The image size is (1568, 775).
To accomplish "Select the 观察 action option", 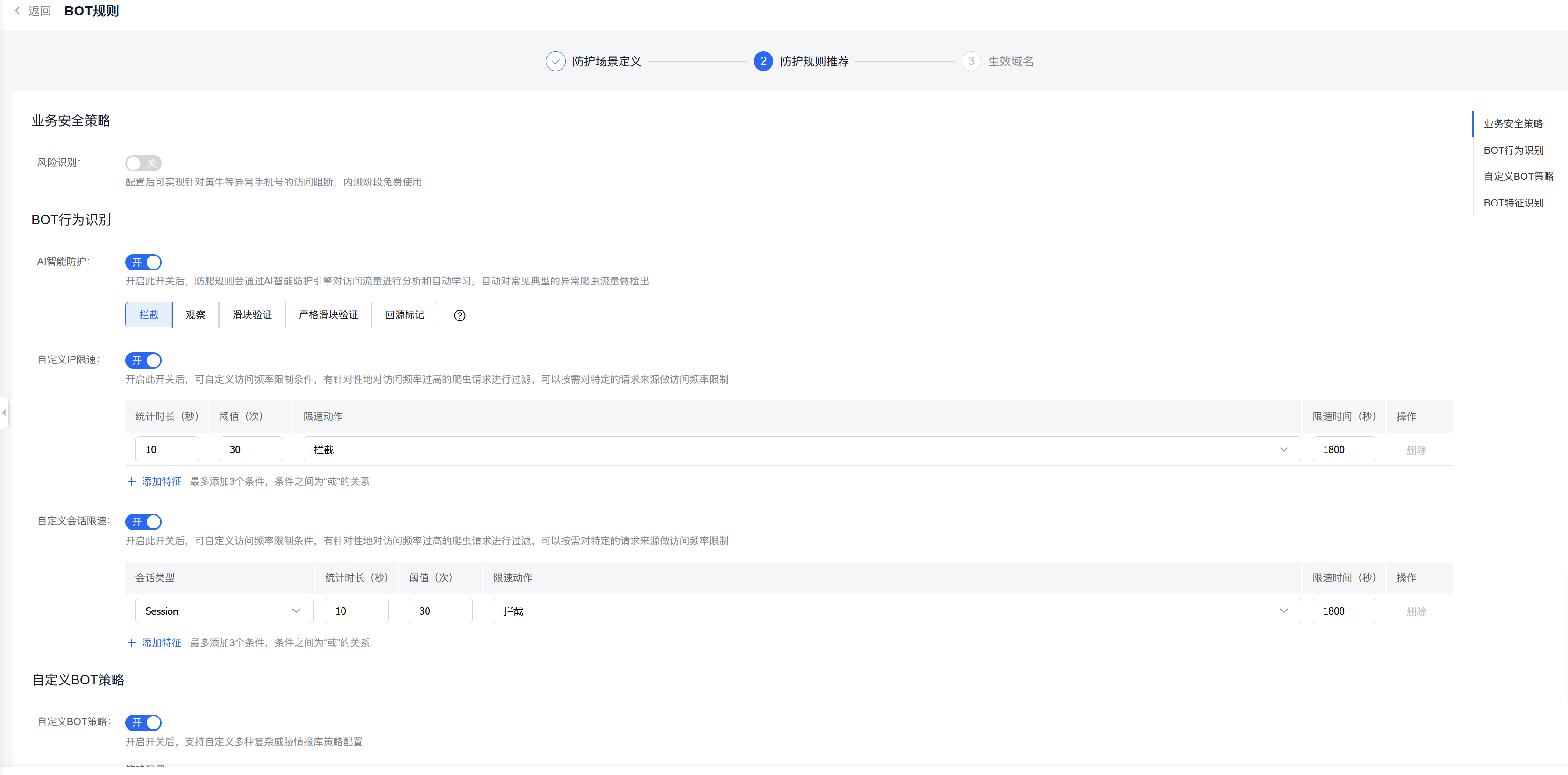I will click(x=195, y=315).
